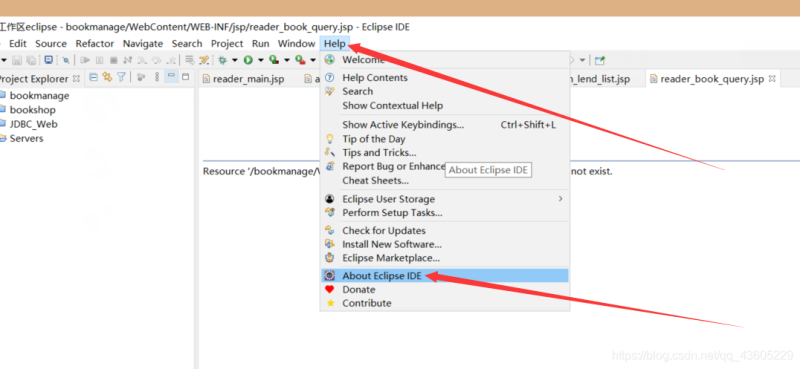Select Show Active Keybindings...
The width and height of the screenshot is (800, 369).
click(x=444, y=125)
